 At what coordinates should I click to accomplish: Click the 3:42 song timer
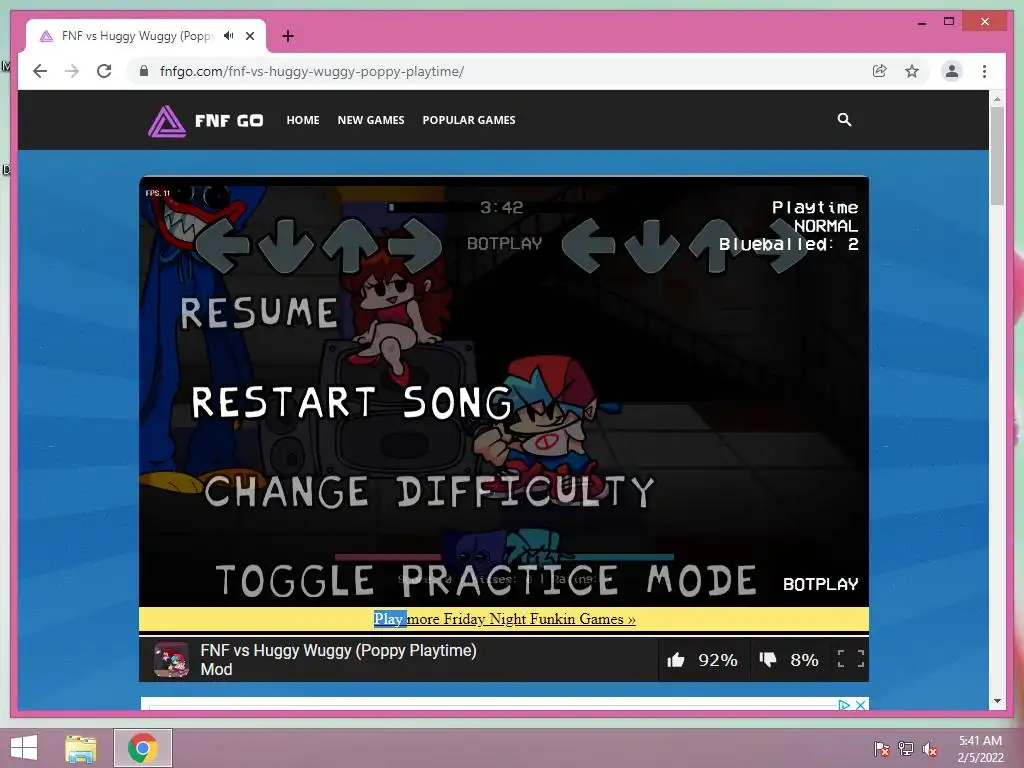pos(502,208)
